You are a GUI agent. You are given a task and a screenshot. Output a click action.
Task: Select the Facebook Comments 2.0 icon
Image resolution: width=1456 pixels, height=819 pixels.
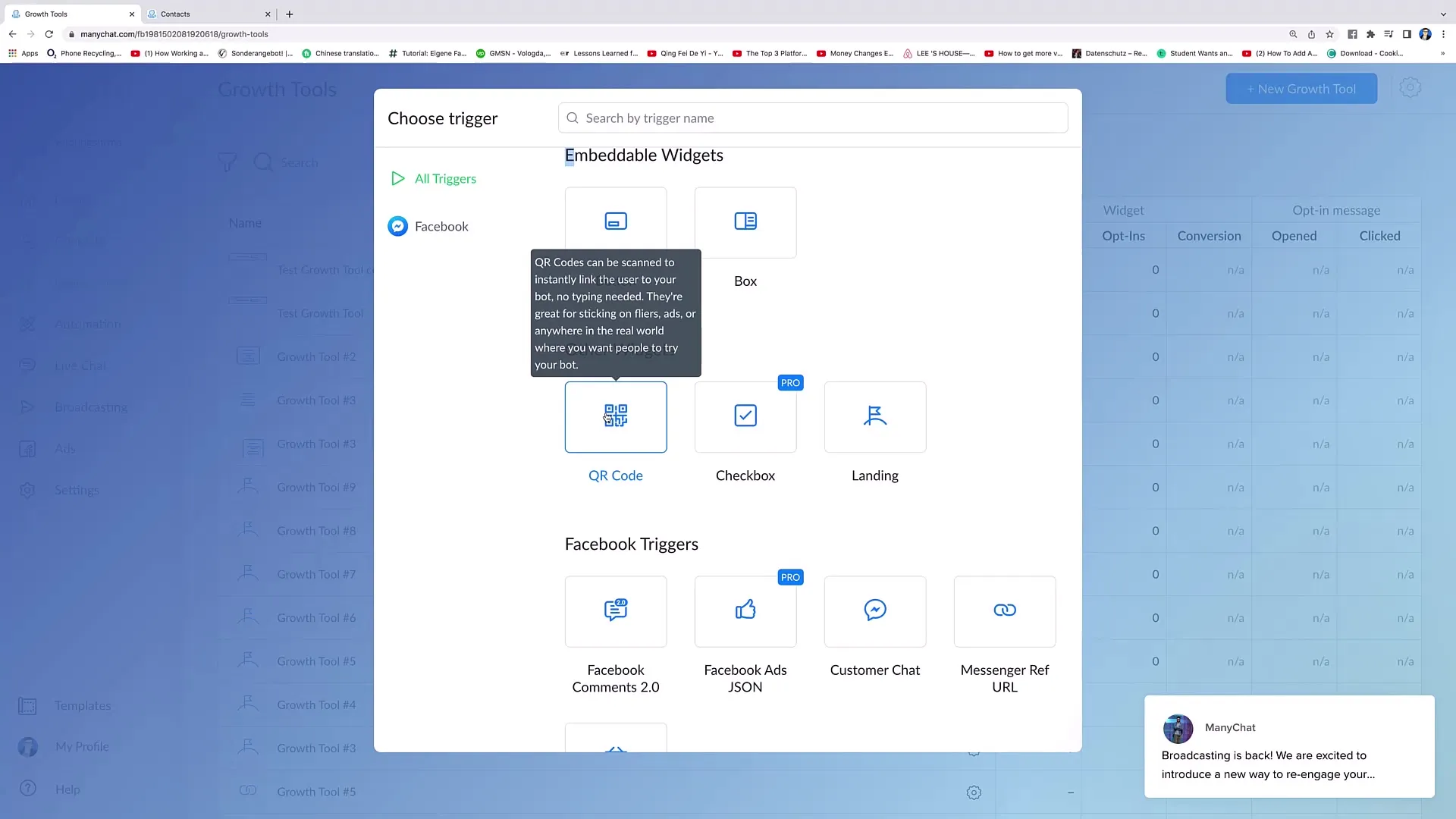coord(615,610)
